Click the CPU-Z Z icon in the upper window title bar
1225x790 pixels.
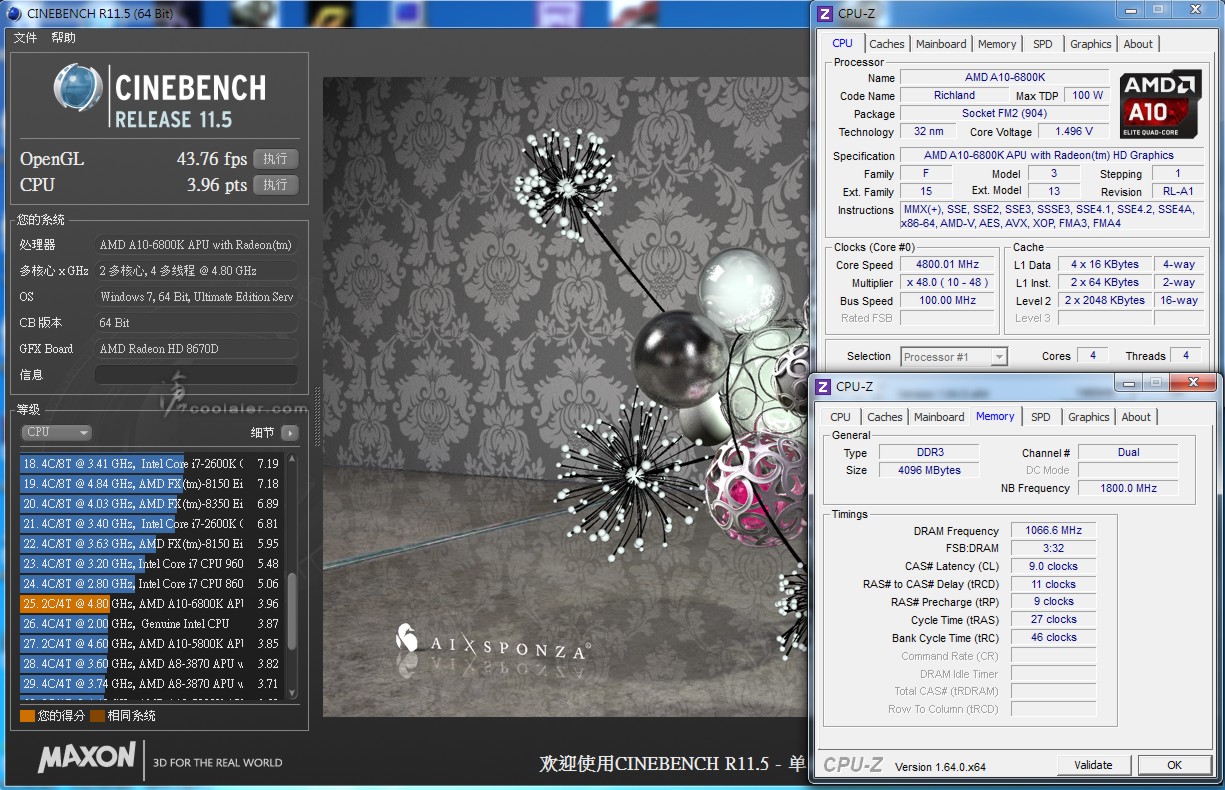824,14
